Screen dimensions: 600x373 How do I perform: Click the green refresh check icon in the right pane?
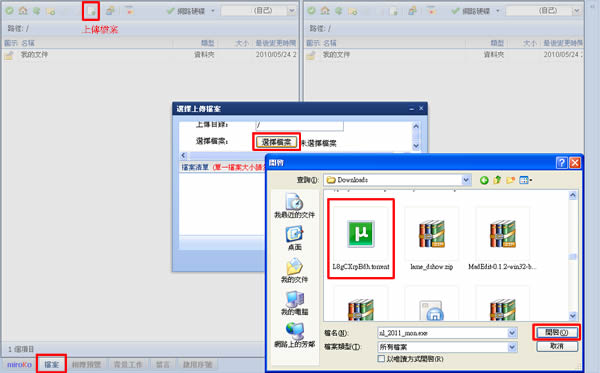click(x=311, y=11)
